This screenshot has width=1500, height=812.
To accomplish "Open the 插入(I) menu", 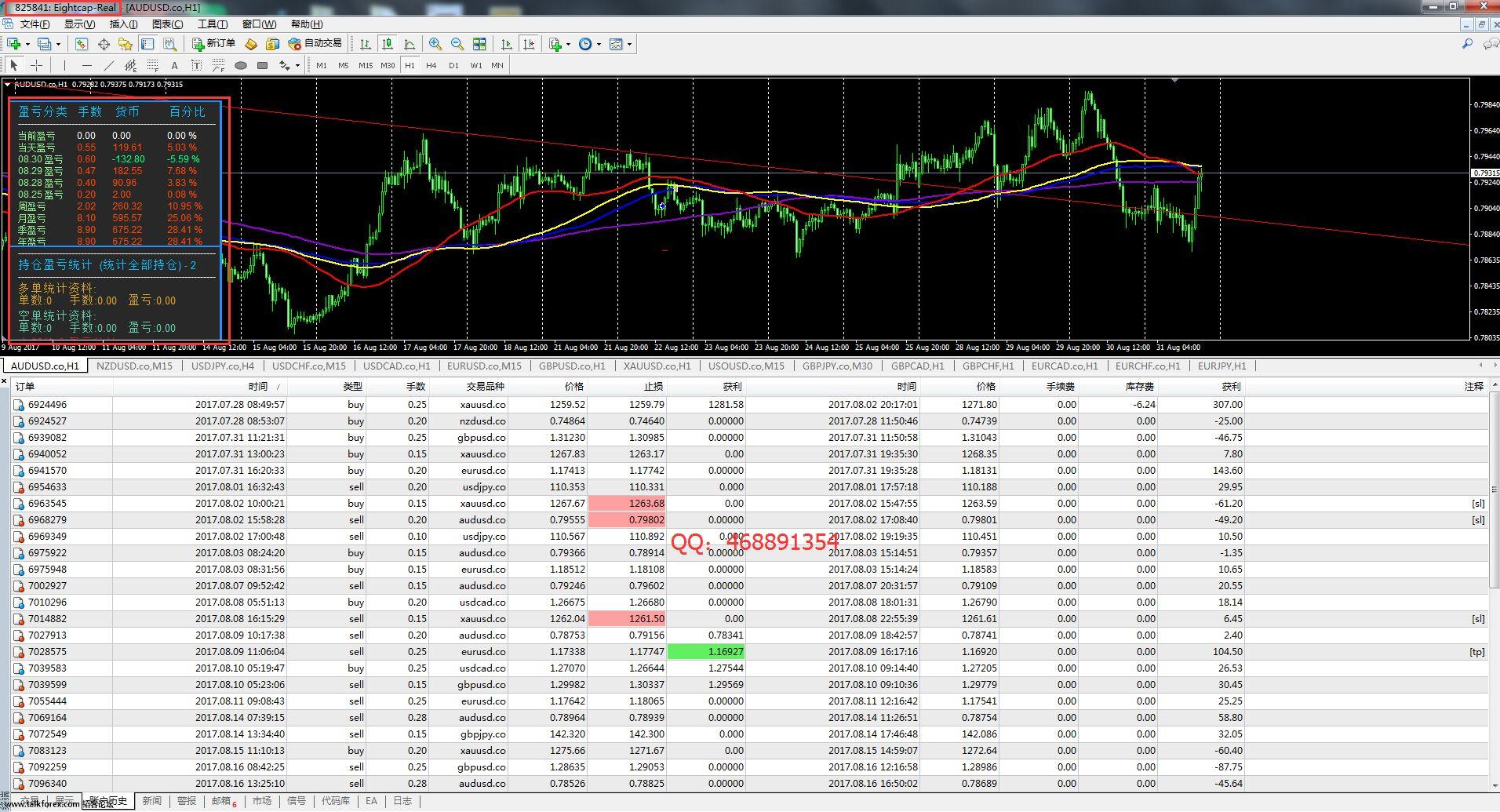I will point(123,24).
